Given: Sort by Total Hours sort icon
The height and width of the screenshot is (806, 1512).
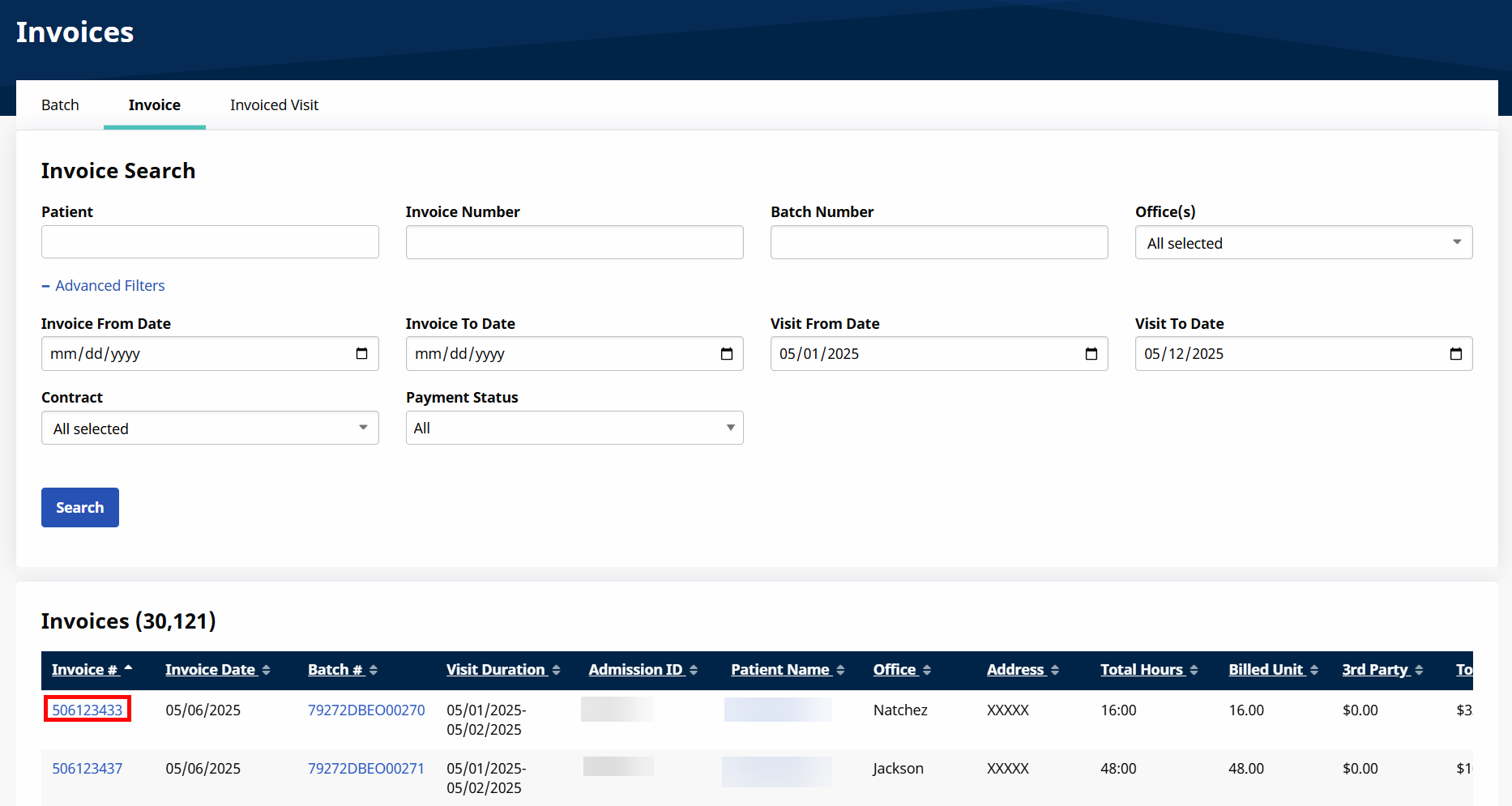Looking at the screenshot, I should 1194,671.
